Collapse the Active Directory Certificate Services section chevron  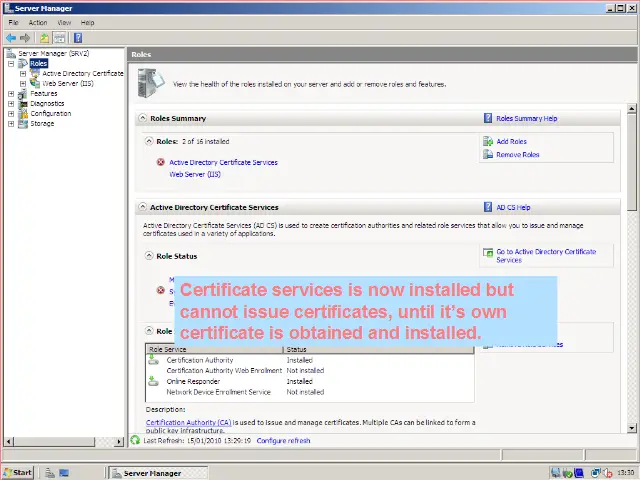tap(142, 207)
